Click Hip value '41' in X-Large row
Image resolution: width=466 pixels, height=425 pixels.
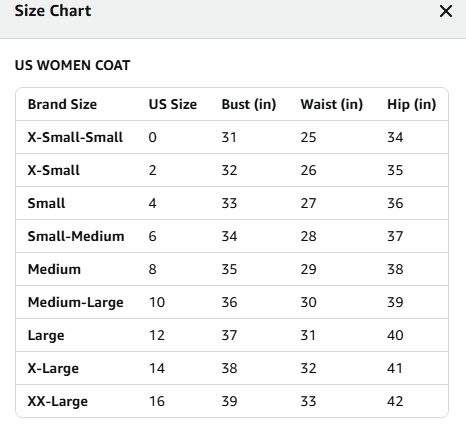[x=395, y=368]
